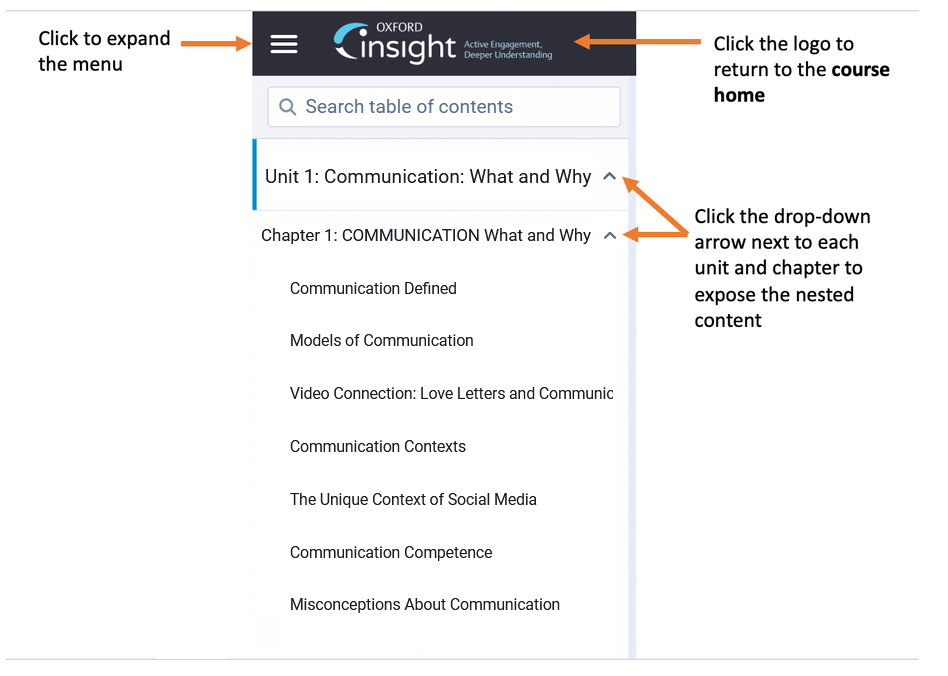This screenshot has width=948, height=676.
Task: Open Communication Contexts section
Action: pyautogui.click(x=378, y=446)
